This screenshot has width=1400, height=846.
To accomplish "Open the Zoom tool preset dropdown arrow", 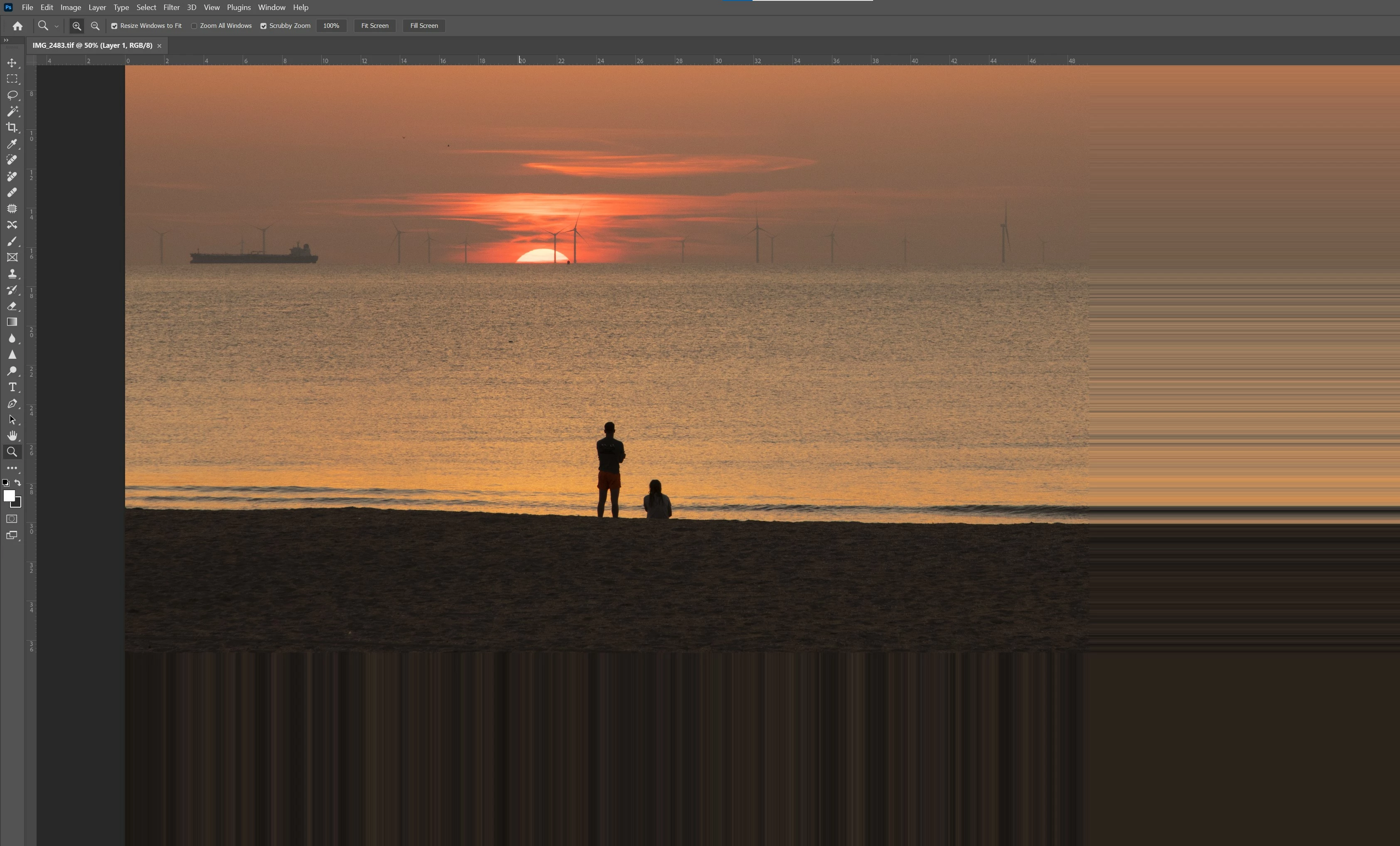I will pos(56,26).
